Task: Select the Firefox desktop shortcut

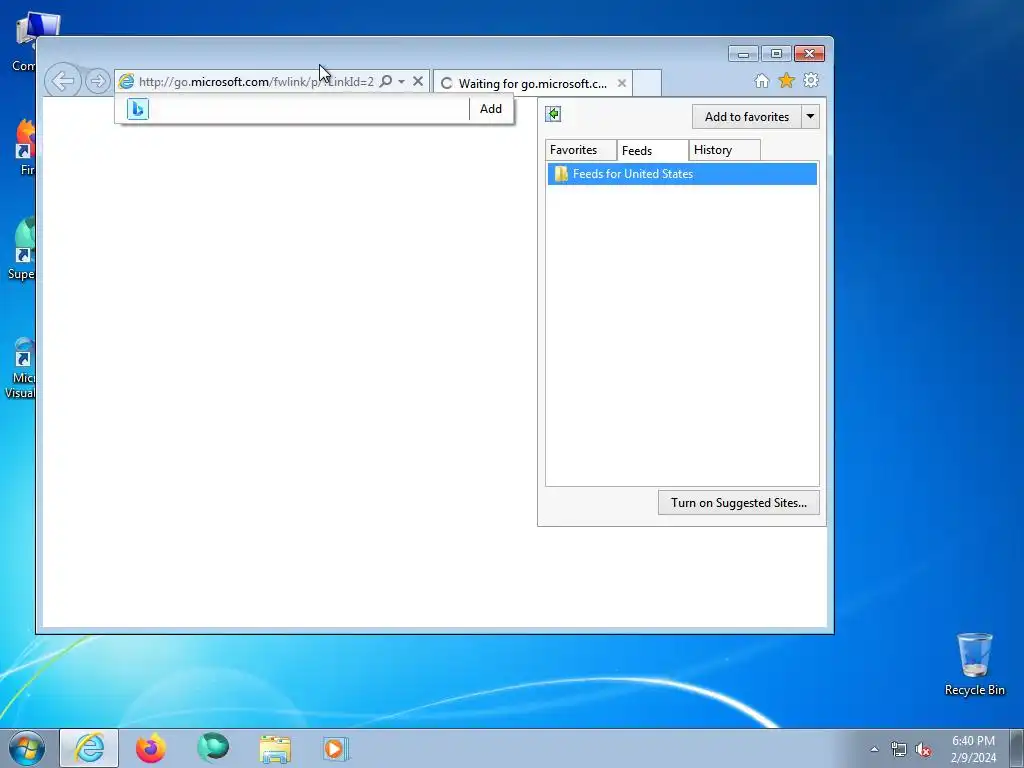Action: 24,148
